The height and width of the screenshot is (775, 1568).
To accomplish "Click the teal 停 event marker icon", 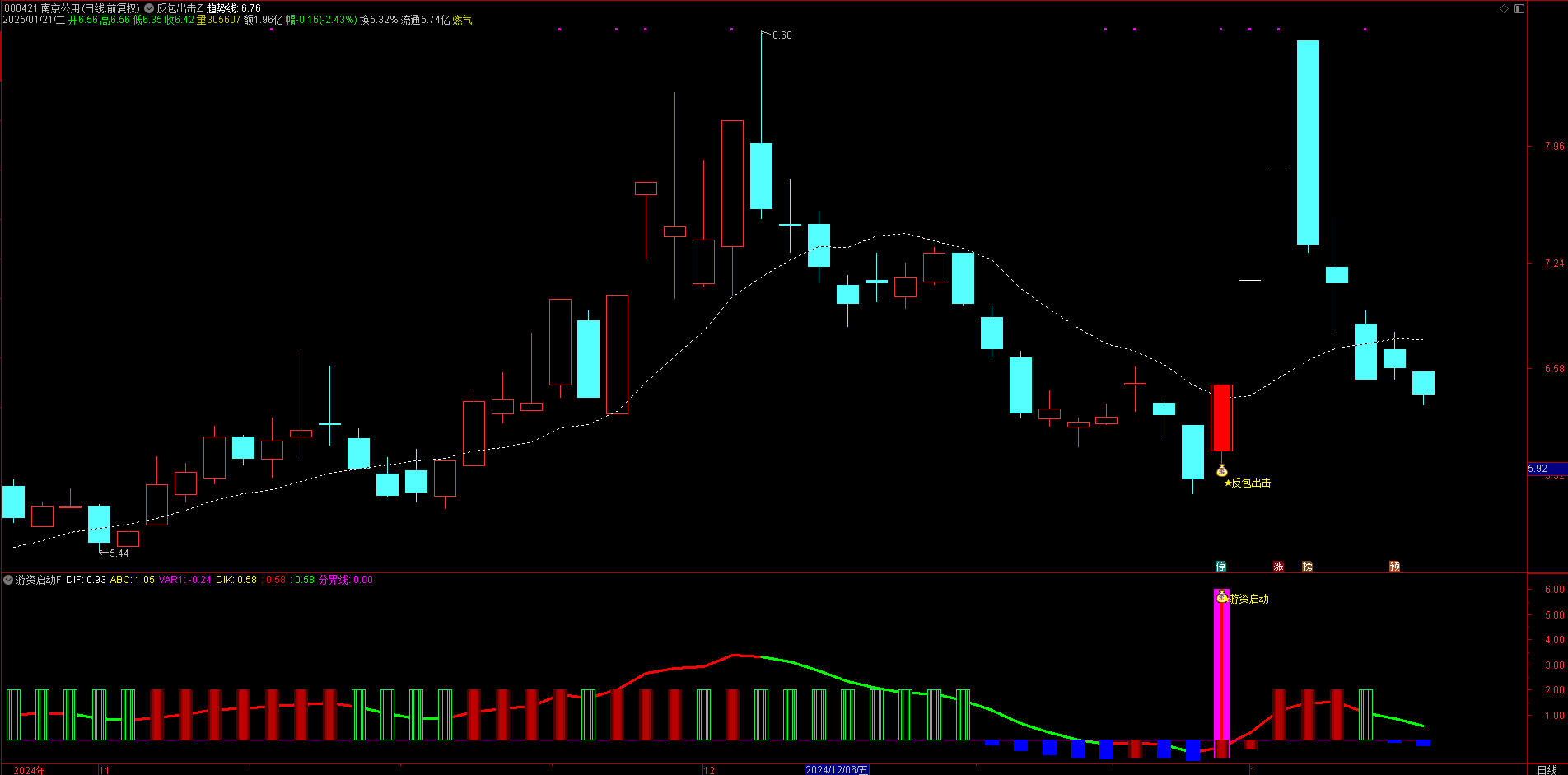I will point(1220,566).
